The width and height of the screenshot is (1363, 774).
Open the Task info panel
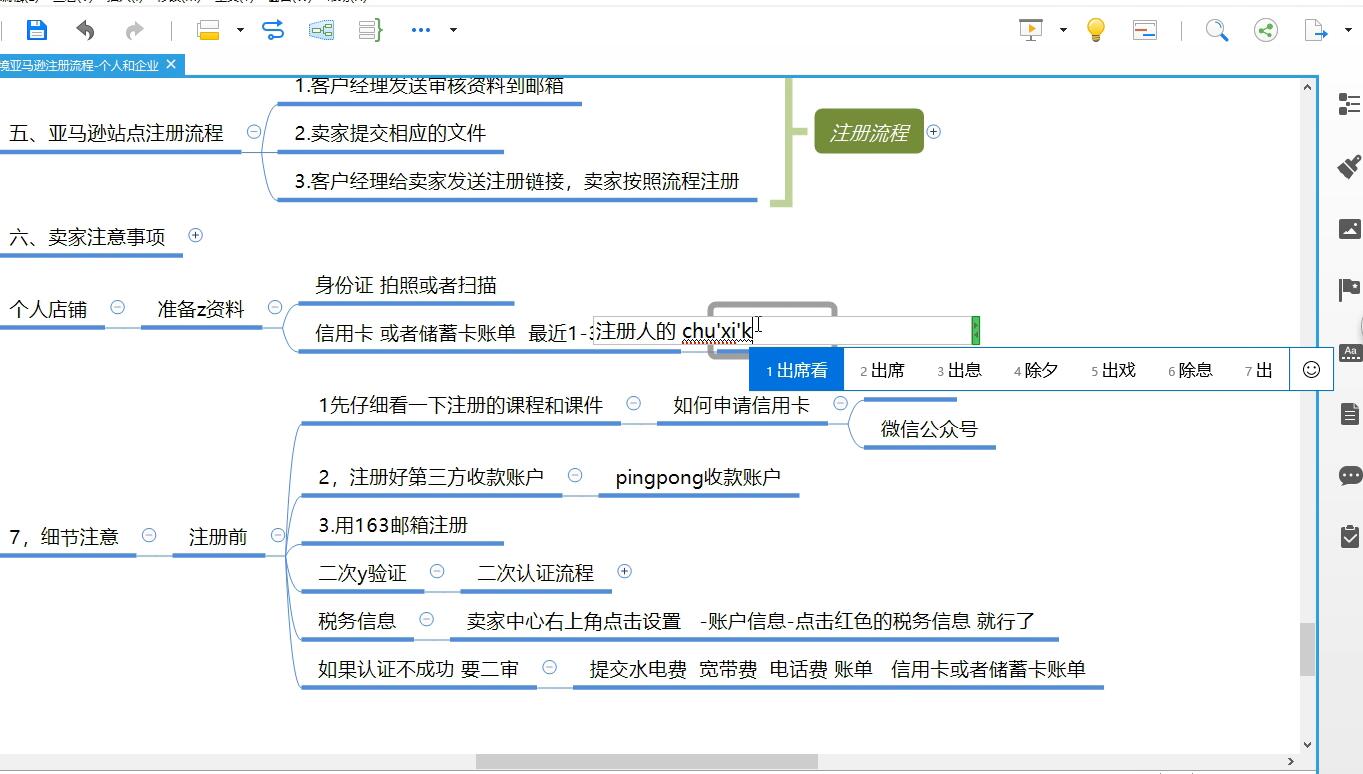click(x=1349, y=537)
